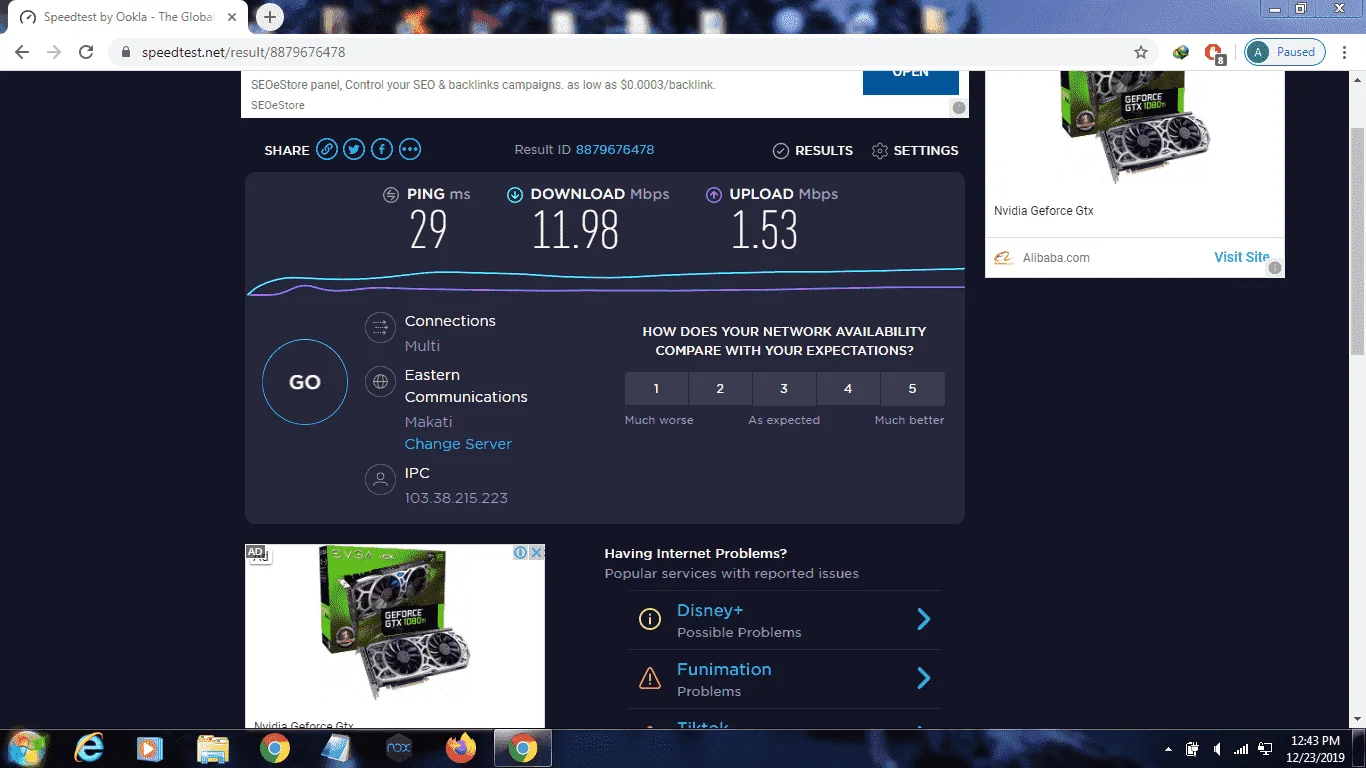Click the Connections arrows icon
Viewport: 1366px width, 768px height.
coord(380,327)
